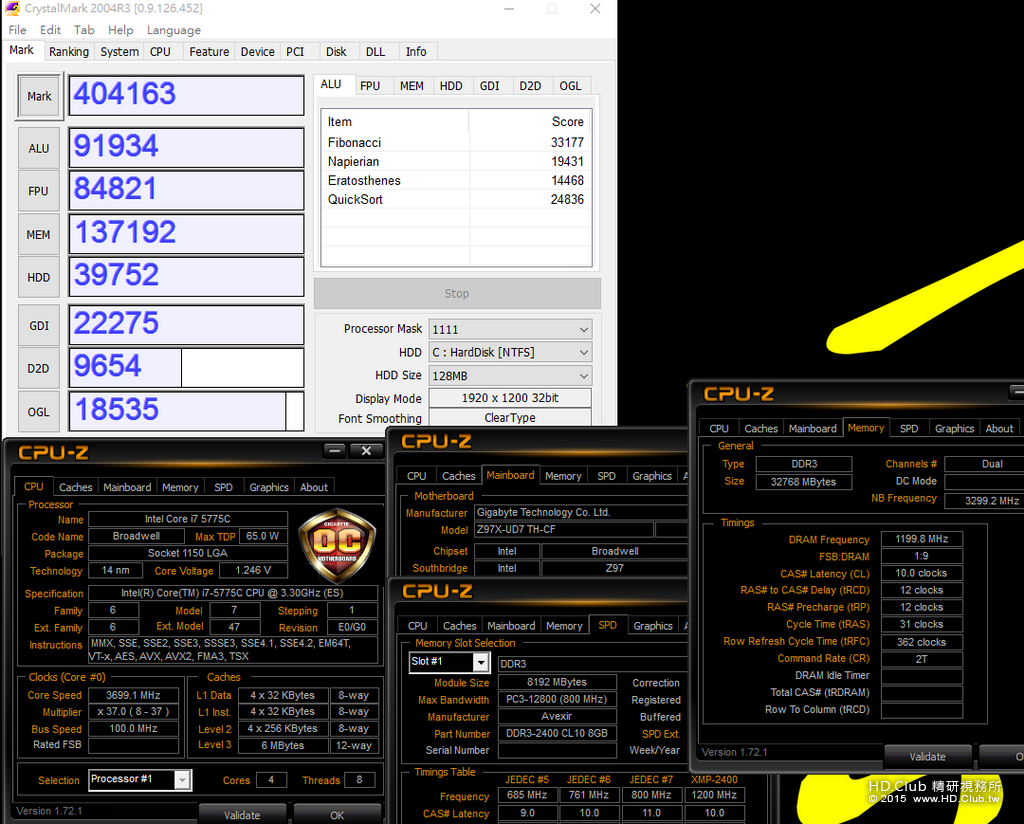1024x824 pixels.
Task: Click Validate in CPU-Z CPU window
Action: pyautogui.click(x=242, y=814)
